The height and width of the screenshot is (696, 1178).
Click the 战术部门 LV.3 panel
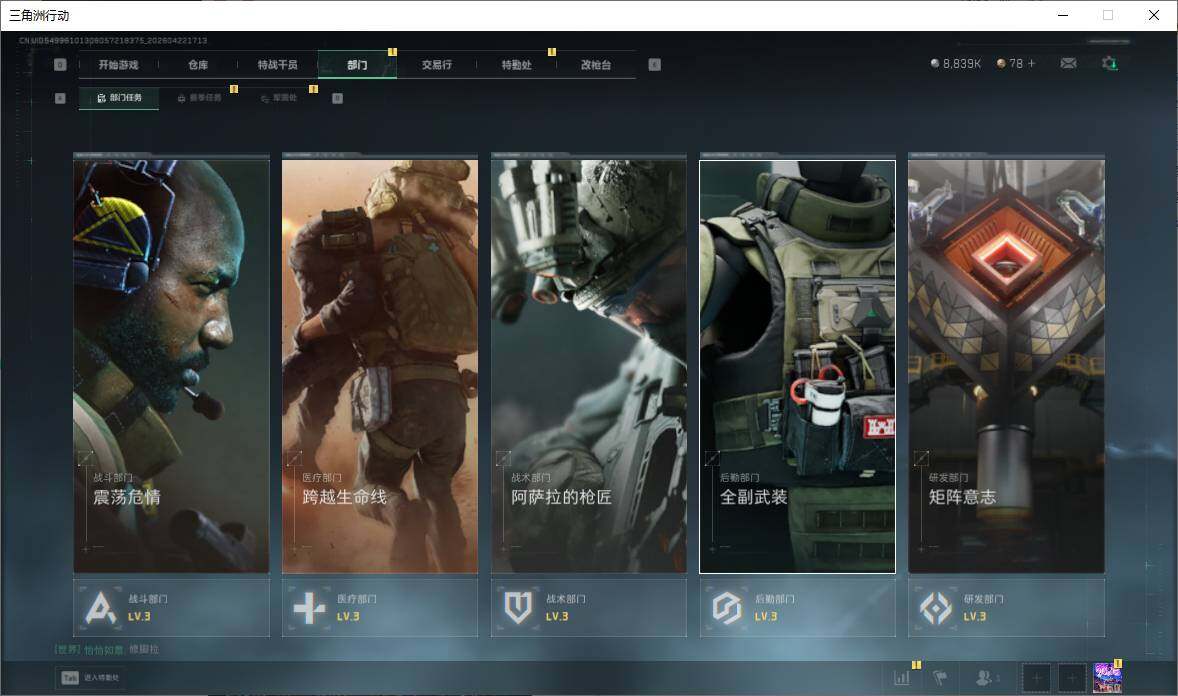pyautogui.click(x=588, y=607)
